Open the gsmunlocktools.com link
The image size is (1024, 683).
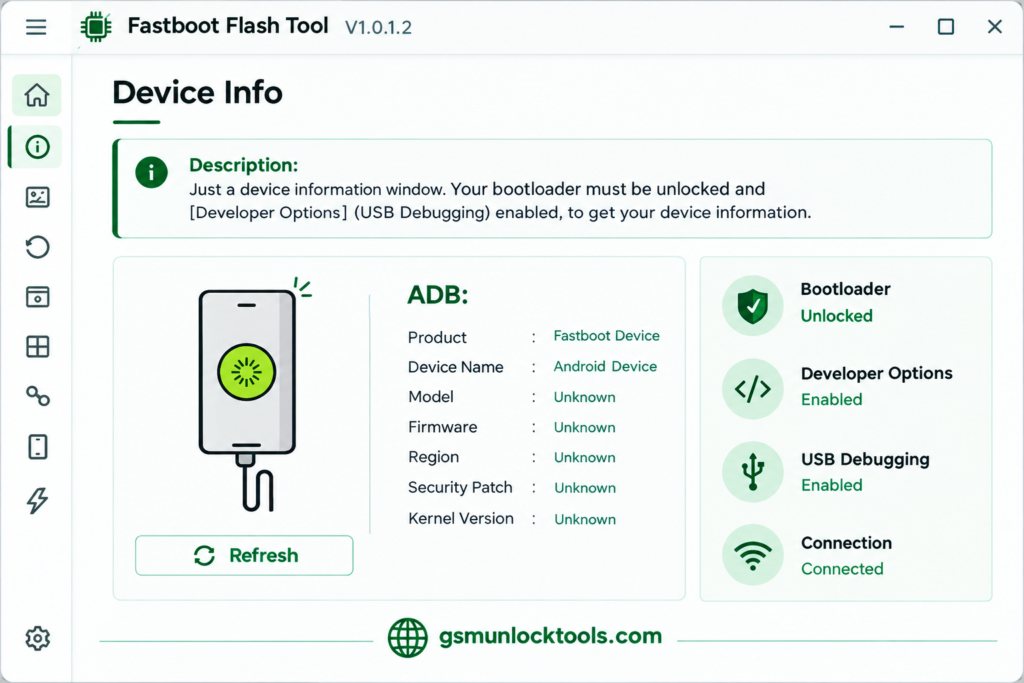point(550,636)
